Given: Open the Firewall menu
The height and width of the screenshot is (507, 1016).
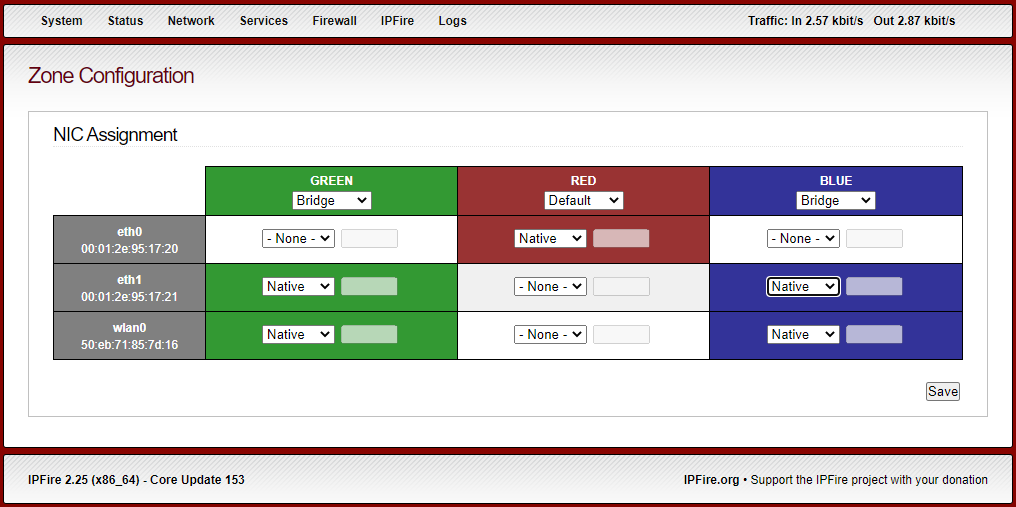Looking at the screenshot, I should click(334, 21).
